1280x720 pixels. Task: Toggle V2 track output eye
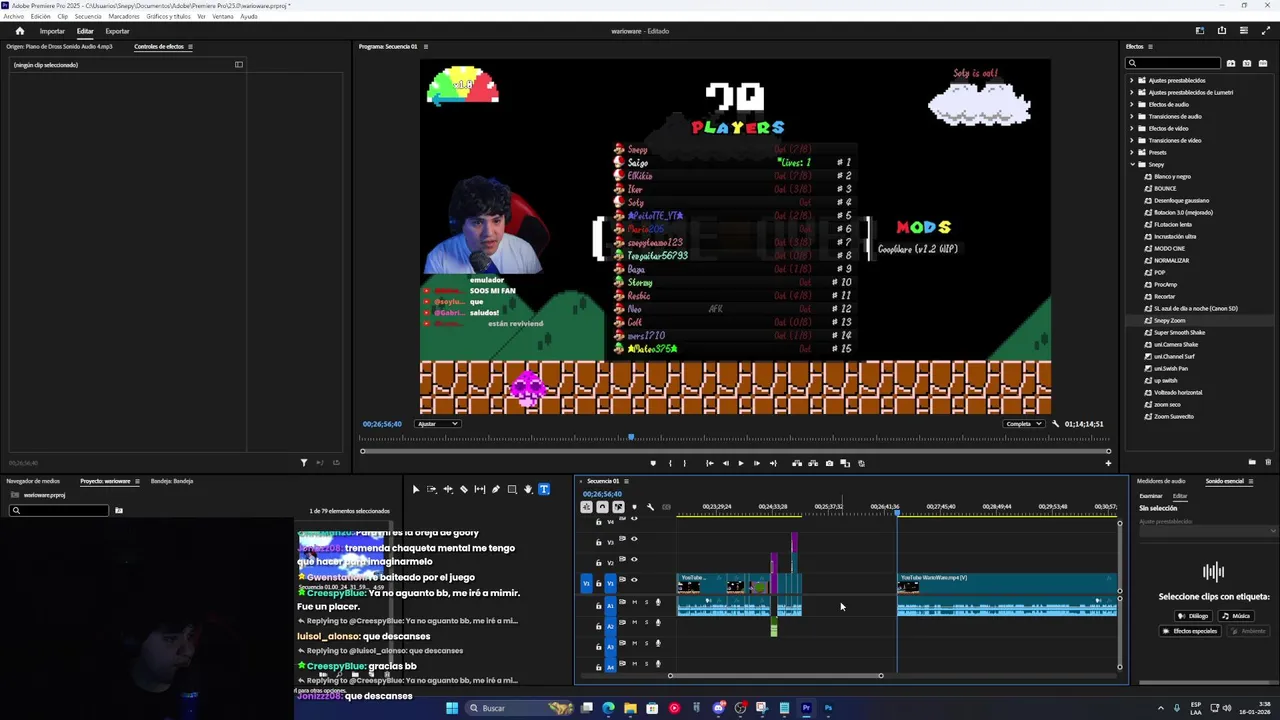(x=634, y=559)
